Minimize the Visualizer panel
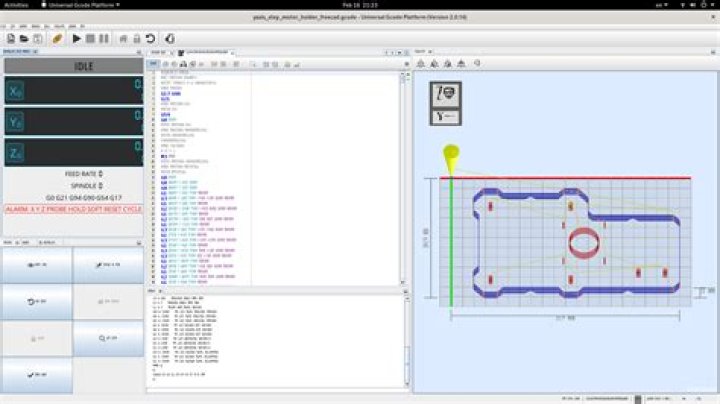Viewport: 720px width, 404px height. pyautogui.click(x=713, y=52)
